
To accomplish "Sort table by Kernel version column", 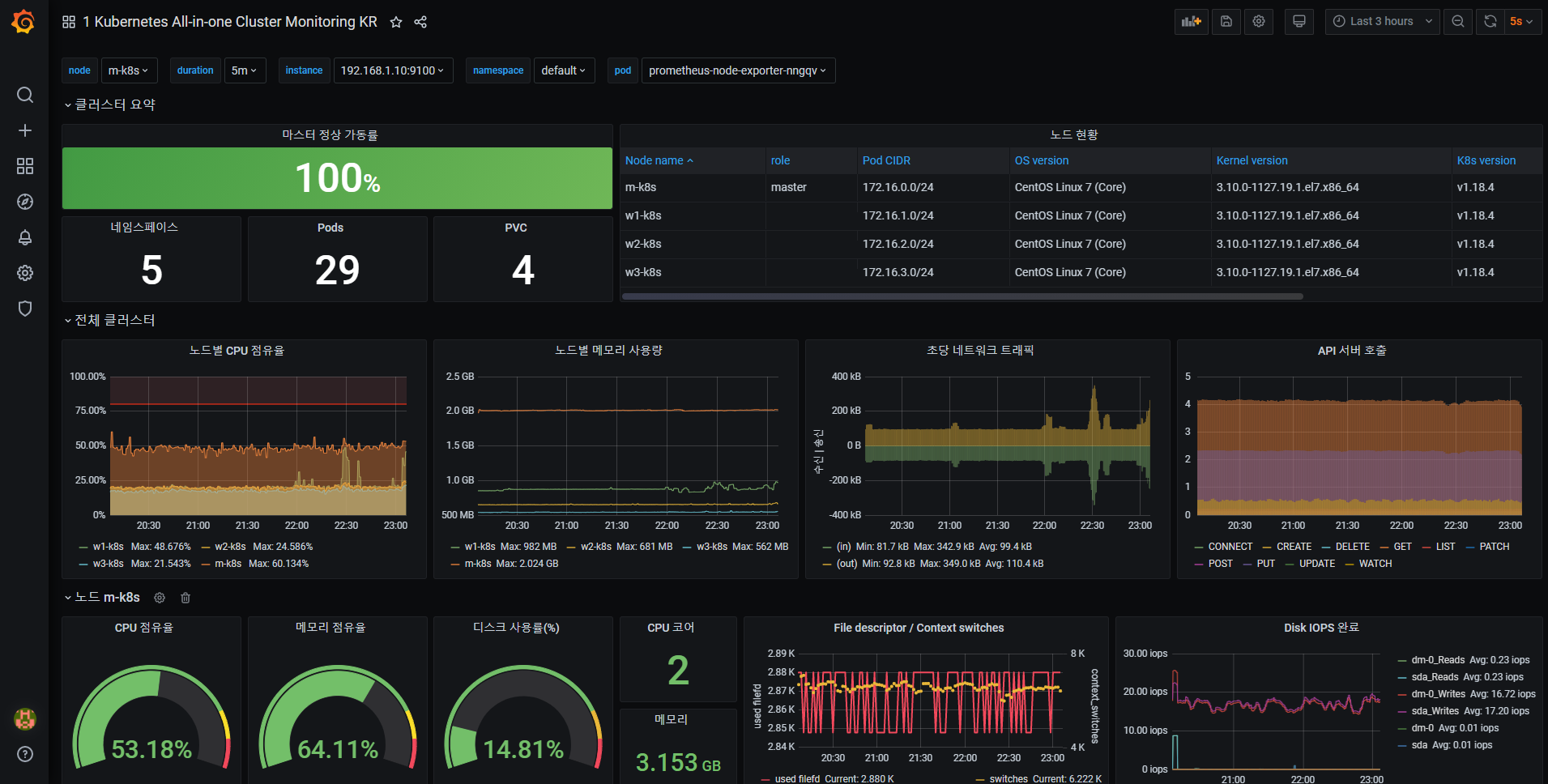I will [x=1252, y=160].
